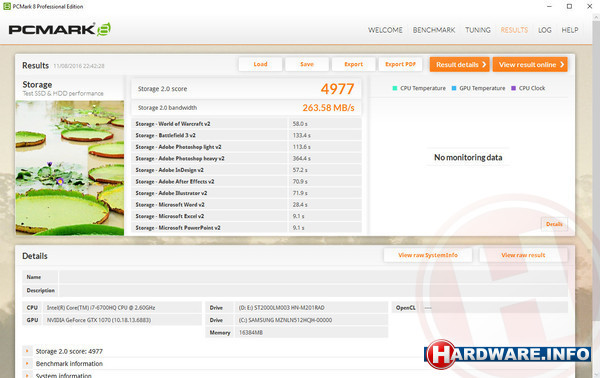The height and width of the screenshot is (378, 600).
Task: Expand the System information section
Action: (x=27, y=375)
